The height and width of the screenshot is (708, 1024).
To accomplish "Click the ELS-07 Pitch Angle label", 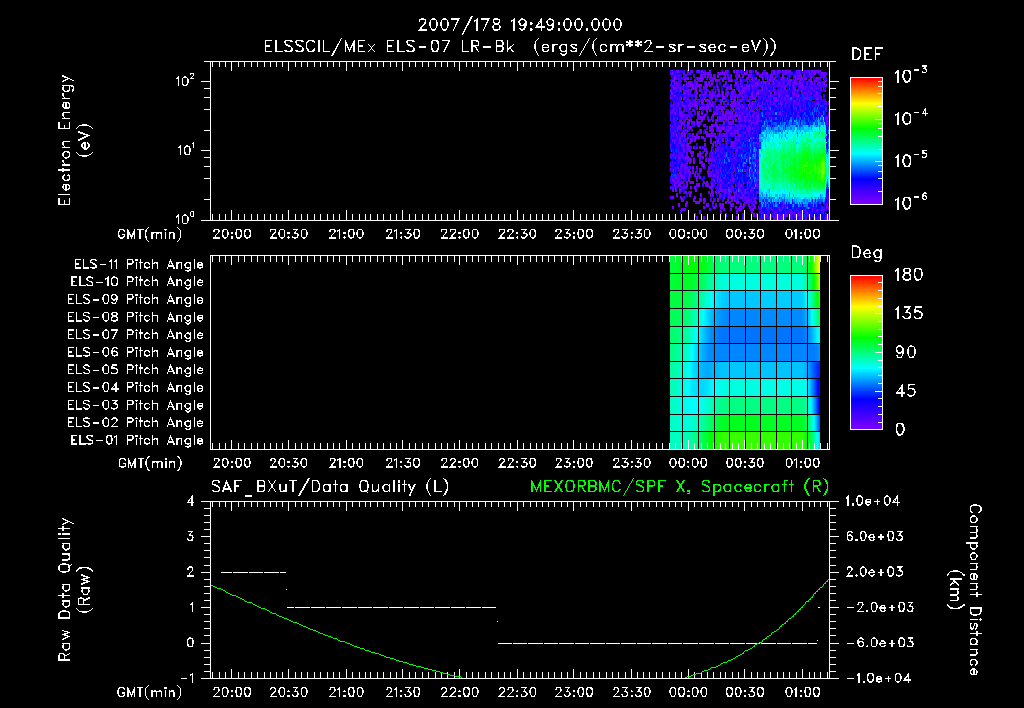I will [x=136, y=334].
